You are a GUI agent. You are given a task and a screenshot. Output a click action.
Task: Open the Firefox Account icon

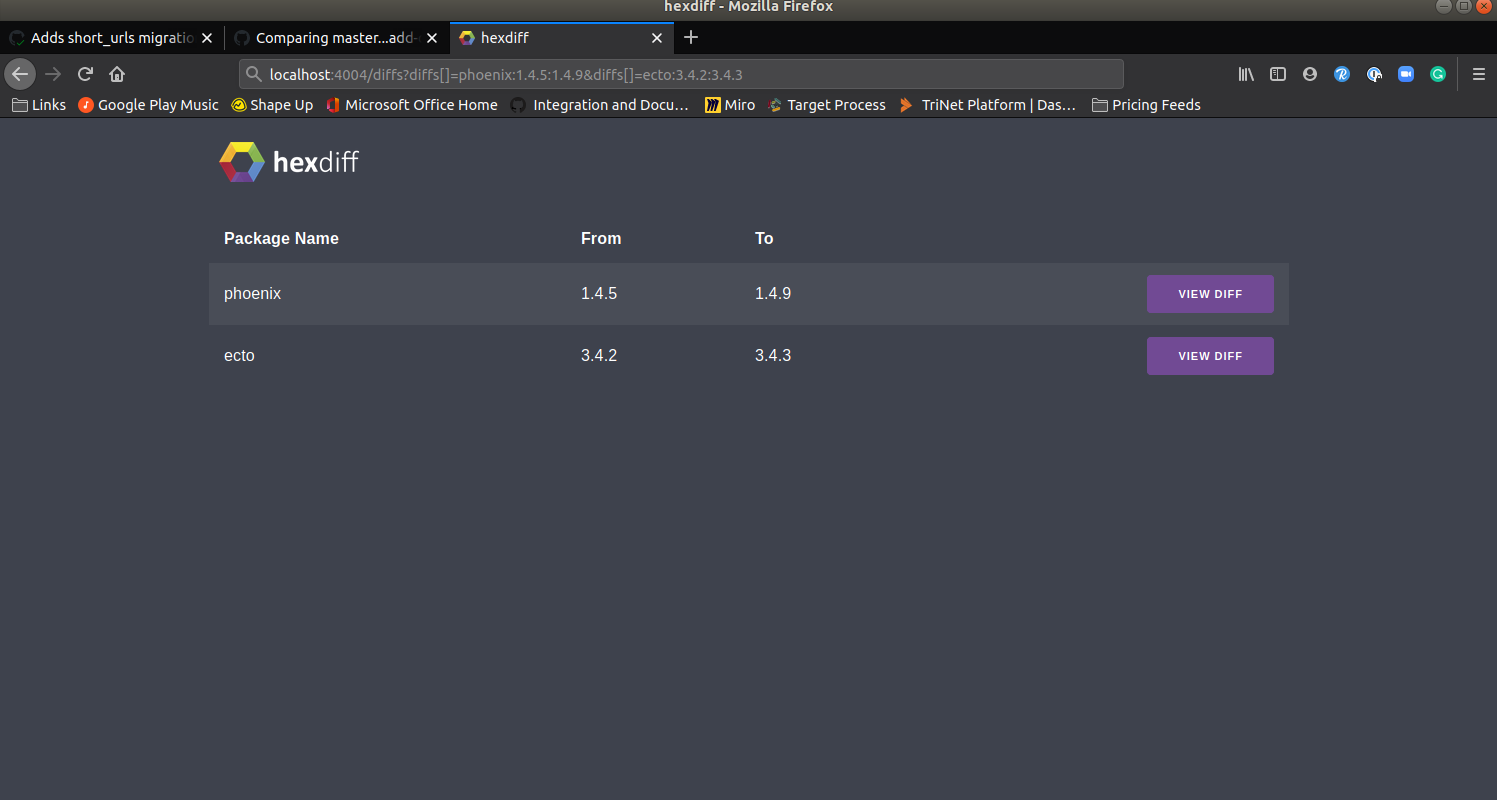pyautogui.click(x=1310, y=74)
